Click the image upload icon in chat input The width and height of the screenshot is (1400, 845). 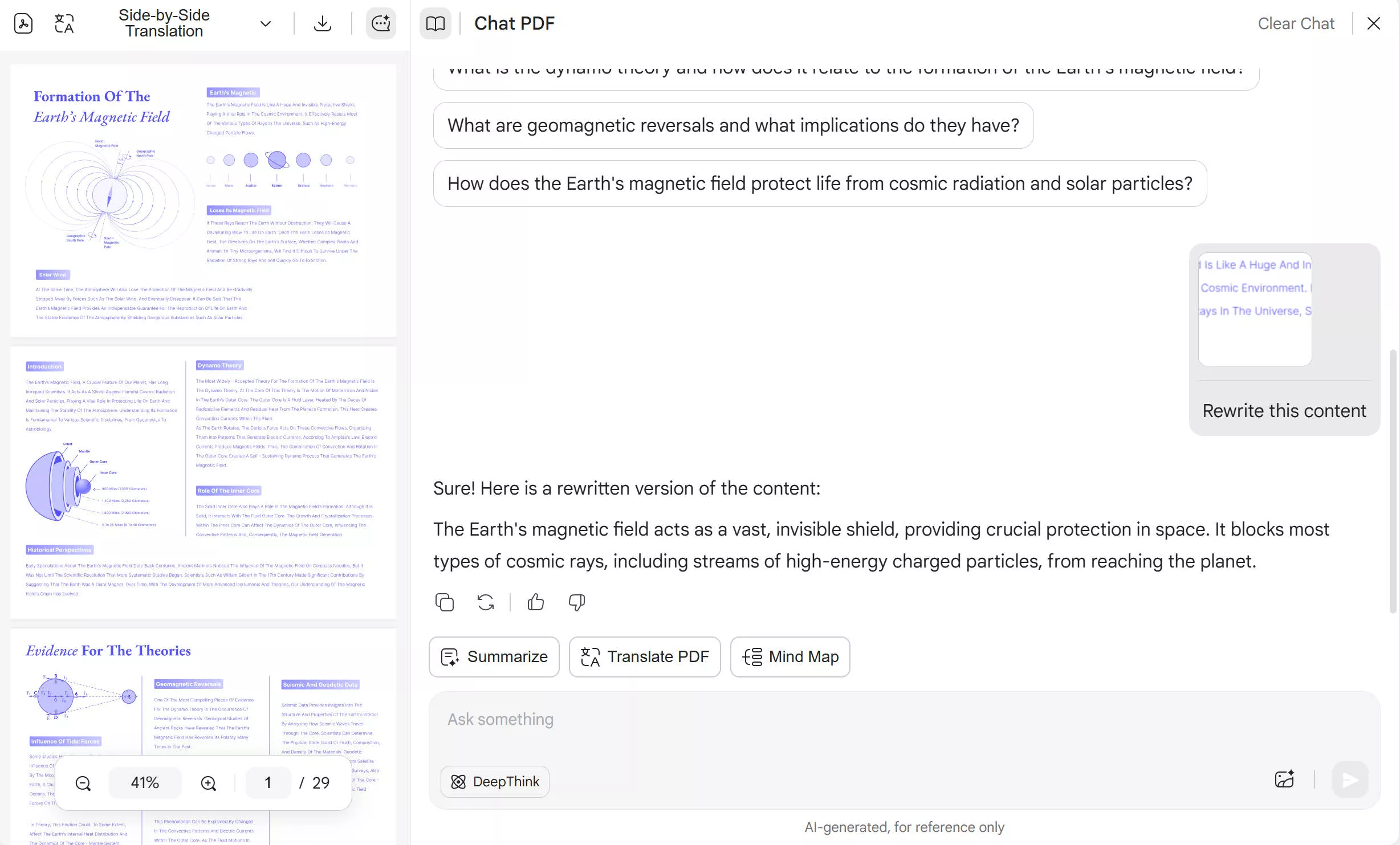(x=1284, y=779)
